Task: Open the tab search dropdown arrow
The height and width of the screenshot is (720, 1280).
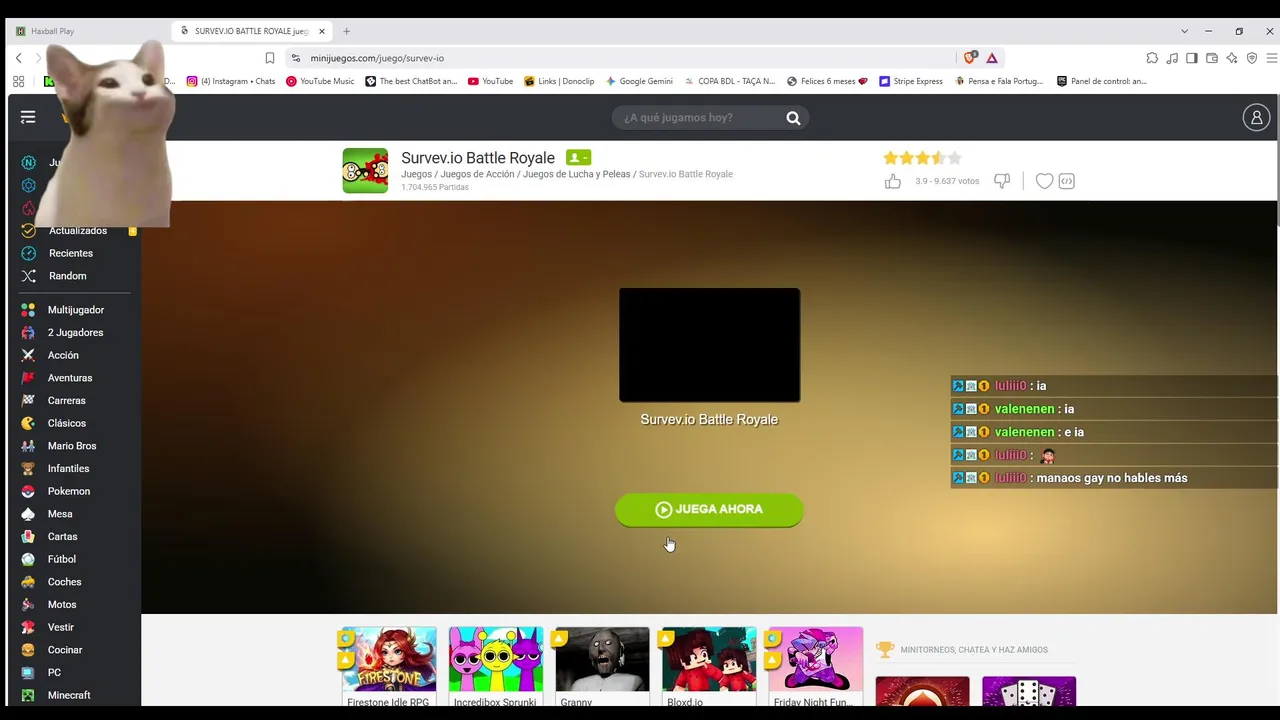Action: pyautogui.click(x=1184, y=31)
